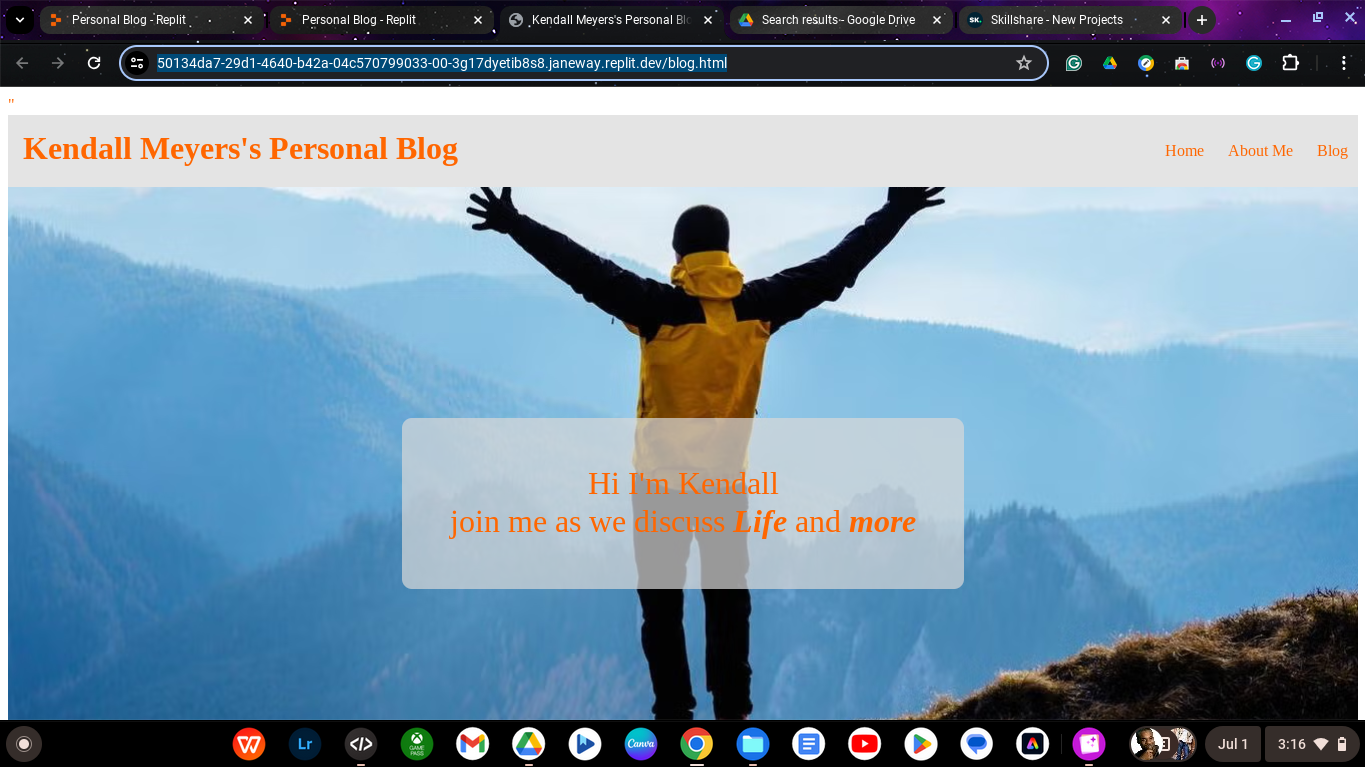Open the pink sparkle app on shelf

(1089, 744)
